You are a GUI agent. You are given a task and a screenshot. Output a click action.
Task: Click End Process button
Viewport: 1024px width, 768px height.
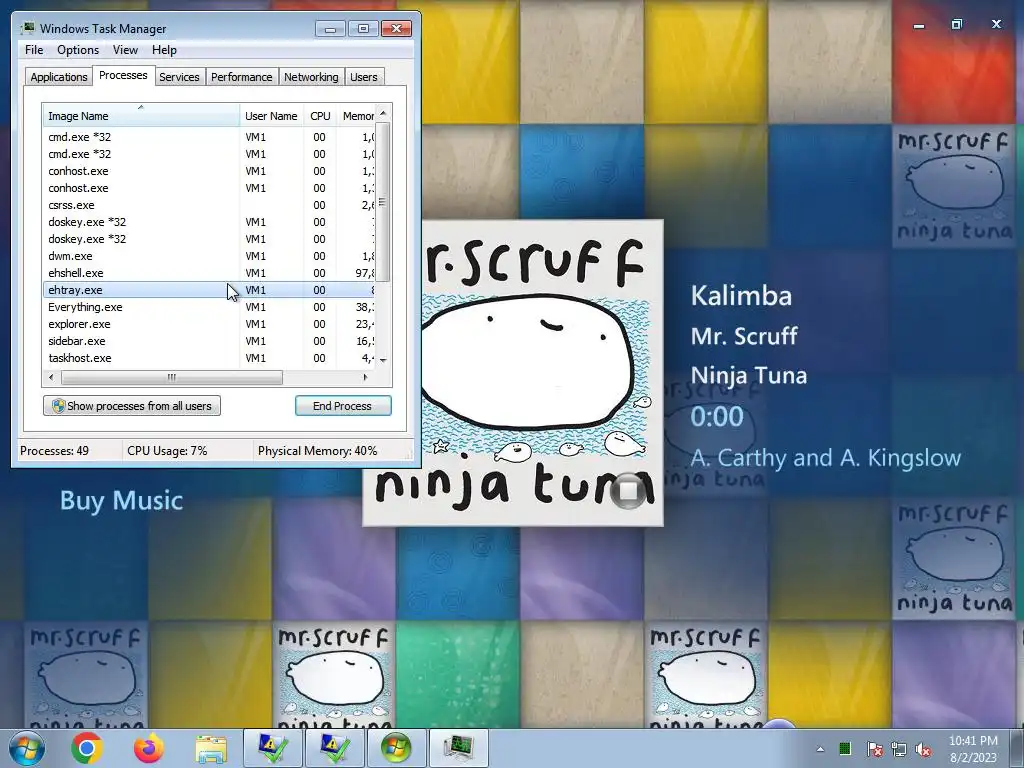point(343,406)
